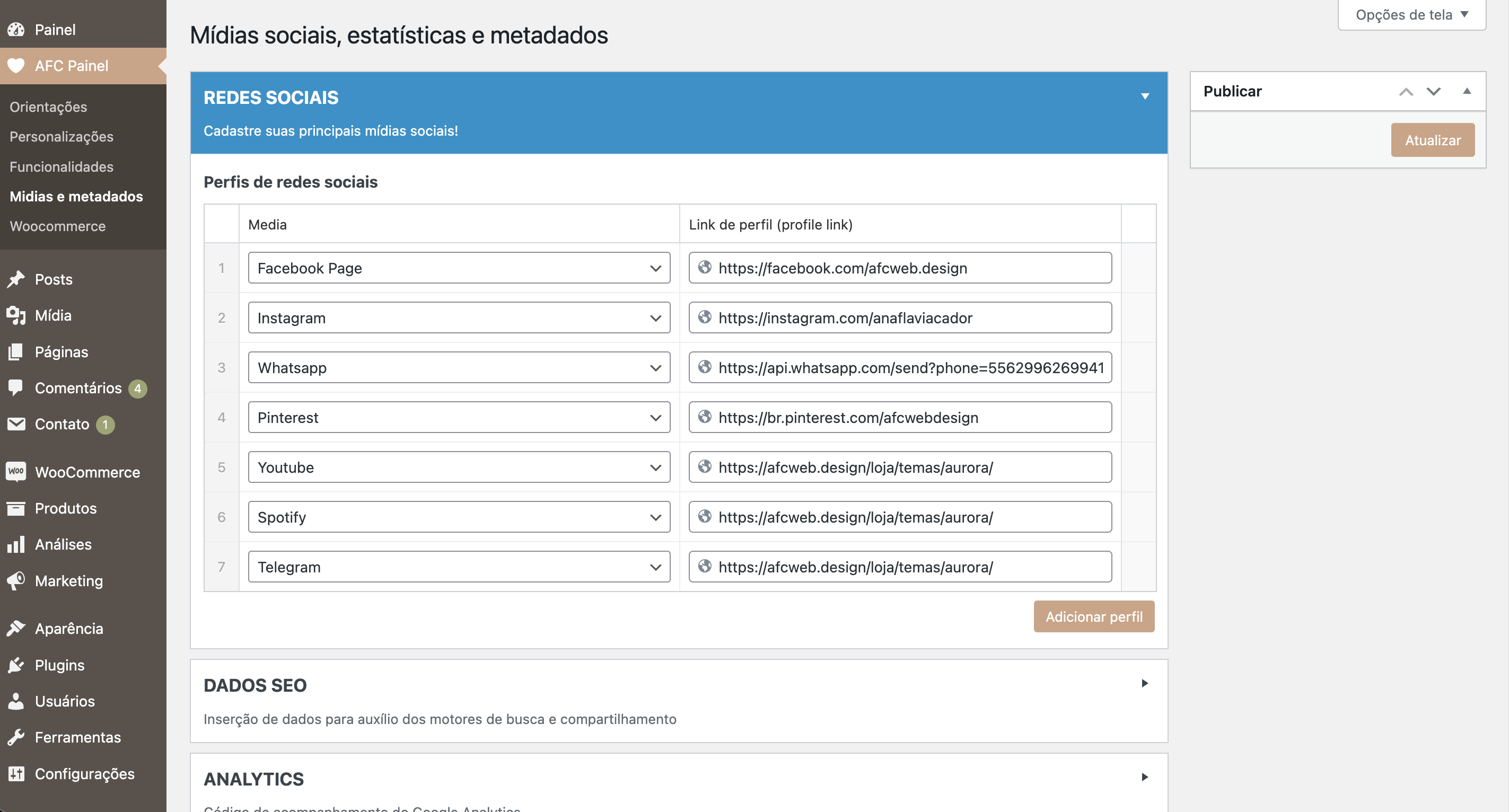Viewport: 1509px width, 812px height.
Task: Open Posts via the pushpin icon
Action: click(16, 279)
